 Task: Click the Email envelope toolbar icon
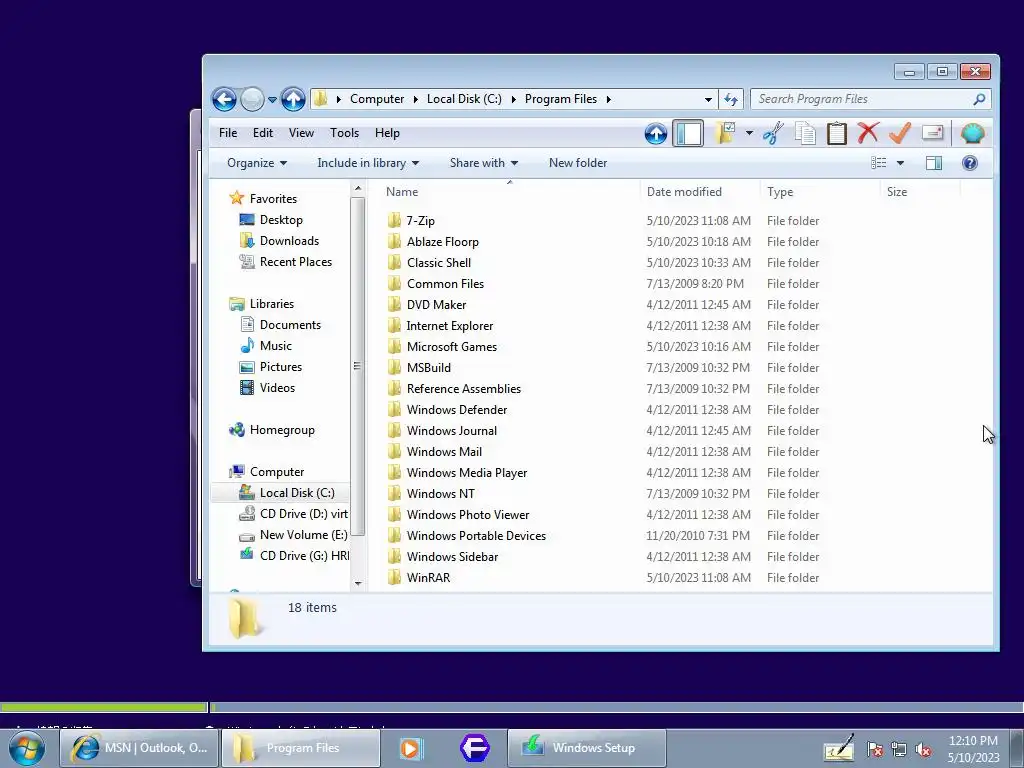tap(933, 133)
